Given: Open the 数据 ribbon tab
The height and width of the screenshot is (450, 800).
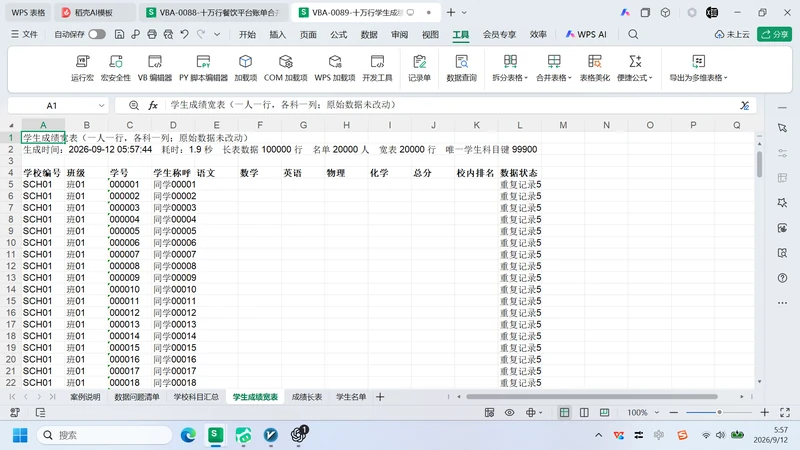Looking at the screenshot, I should (x=369, y=34).
